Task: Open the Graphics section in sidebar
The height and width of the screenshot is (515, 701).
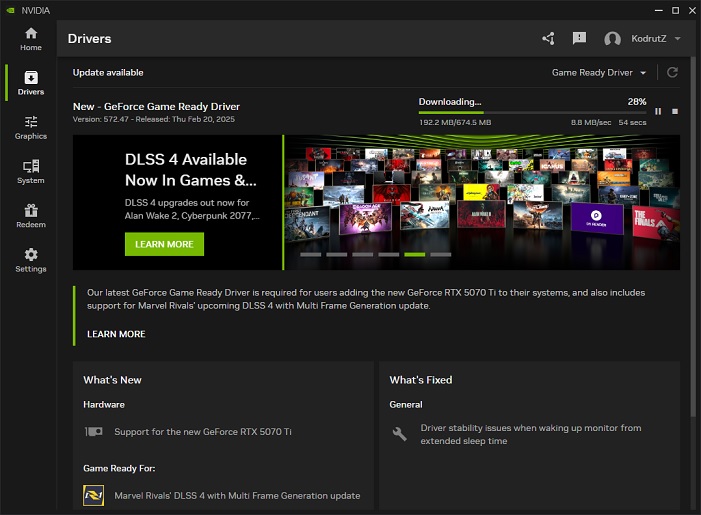Action: [31, 127]
